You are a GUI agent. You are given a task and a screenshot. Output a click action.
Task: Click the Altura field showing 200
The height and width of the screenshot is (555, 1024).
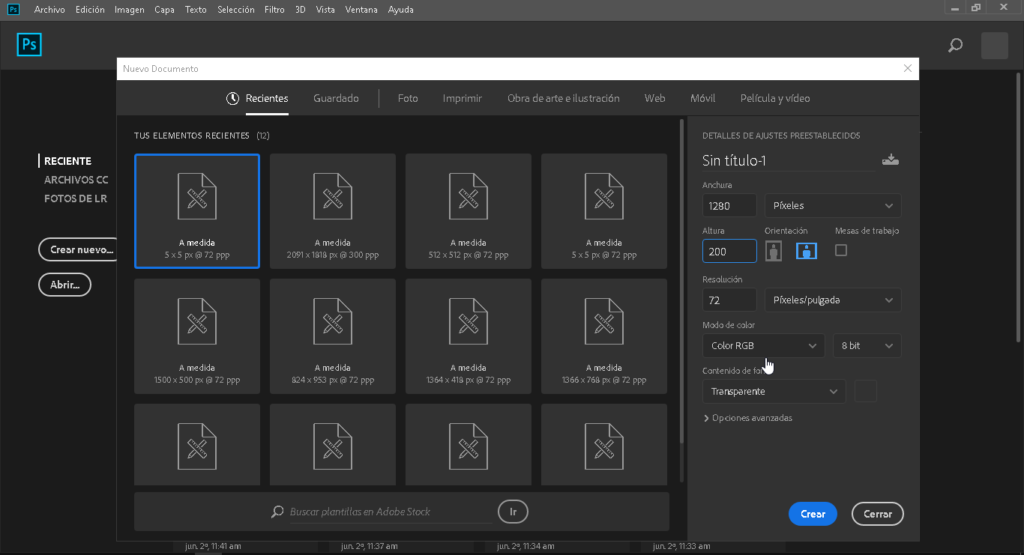[729, 251]
